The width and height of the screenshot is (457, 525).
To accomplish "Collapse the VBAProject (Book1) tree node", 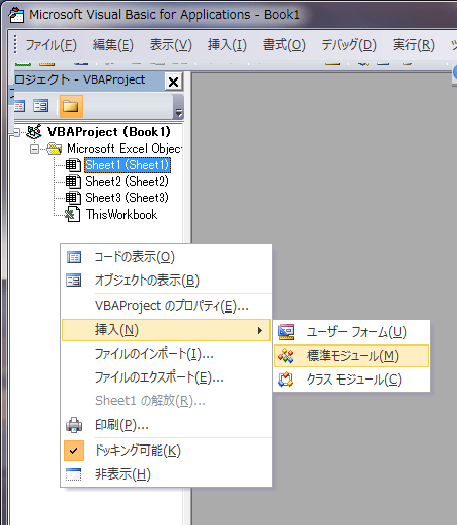I will pyautogui.click(x=16, y=133).
